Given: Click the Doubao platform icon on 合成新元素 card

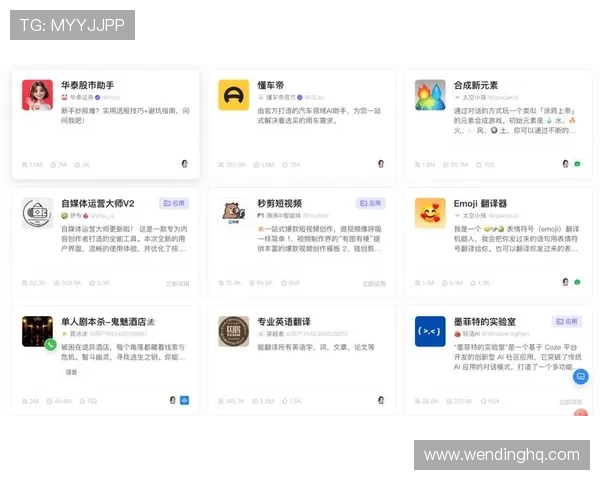Looking at the screenshot, I should point(566,164).
